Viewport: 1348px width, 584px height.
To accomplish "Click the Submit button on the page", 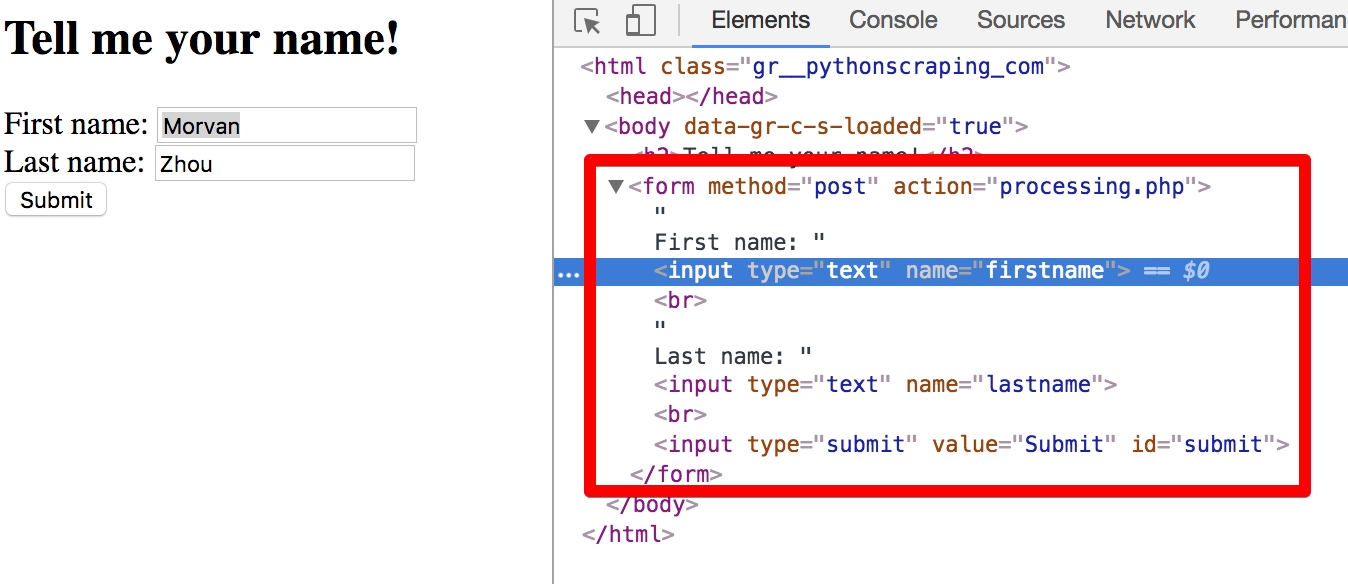I will (56, 200).
